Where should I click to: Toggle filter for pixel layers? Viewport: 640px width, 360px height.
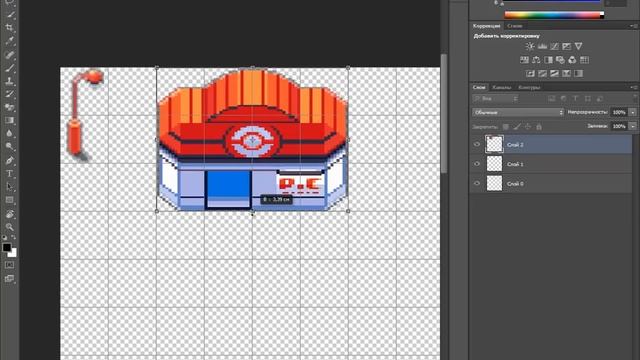pos(552,99)
